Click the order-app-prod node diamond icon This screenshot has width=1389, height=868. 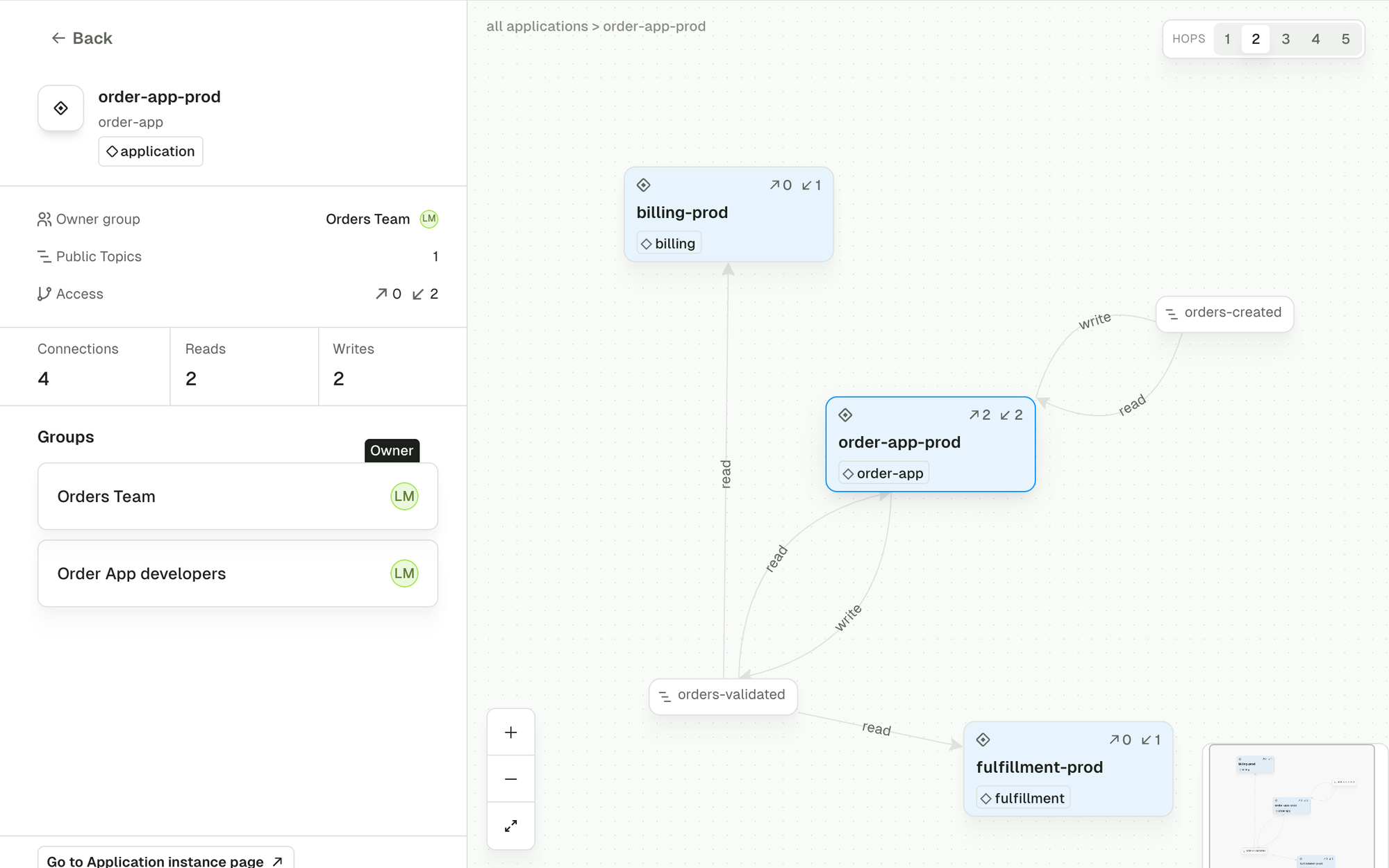tap(845, 415)
